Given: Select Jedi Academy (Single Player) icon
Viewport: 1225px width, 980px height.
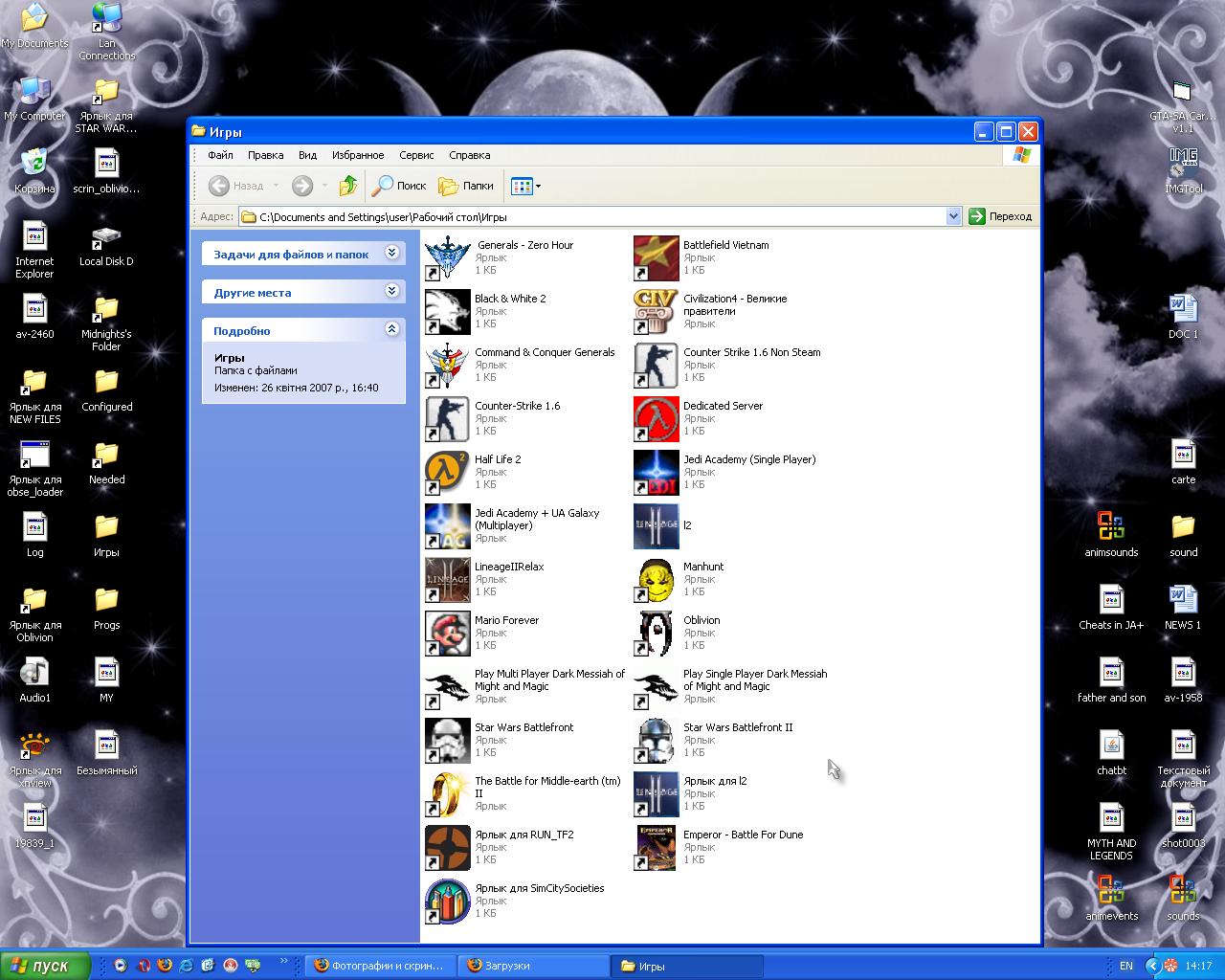Looking at the screenshot, I should 657,473.
